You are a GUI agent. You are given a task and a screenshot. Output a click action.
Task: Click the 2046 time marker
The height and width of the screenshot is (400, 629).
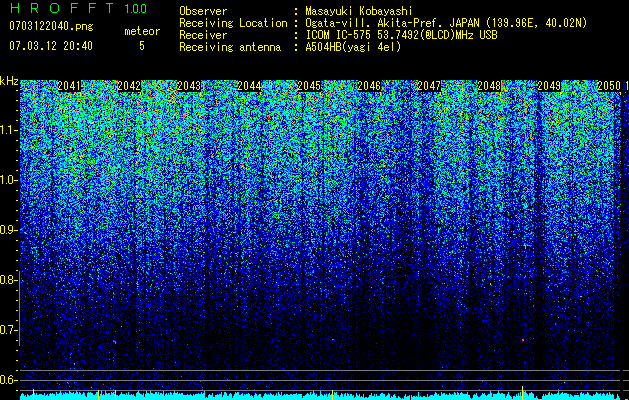(369, 86)
